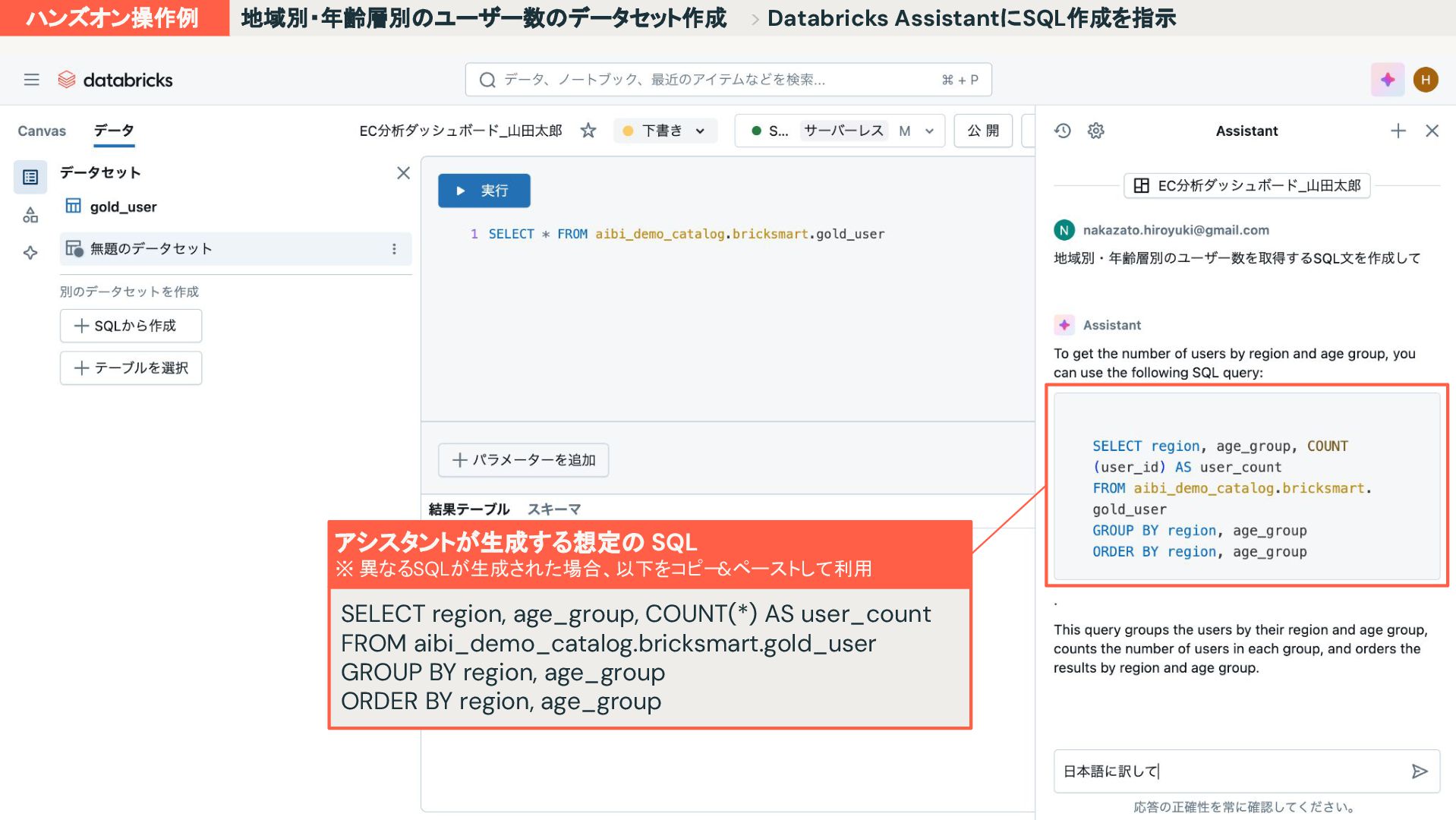Click the 無題のデータセット dataset icon
1456x820 pixels.
pyautogui.click(x=74, y=248)
